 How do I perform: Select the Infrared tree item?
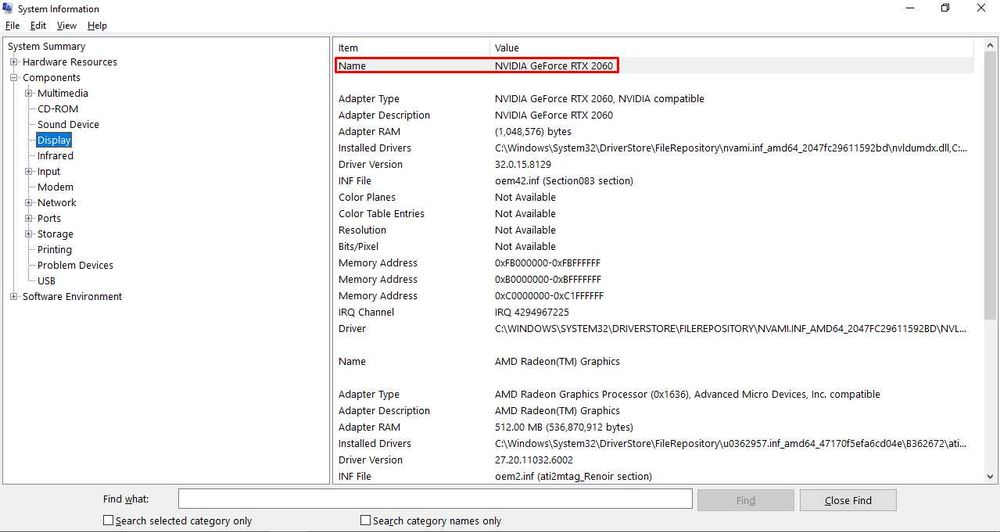tap(55, 156)
